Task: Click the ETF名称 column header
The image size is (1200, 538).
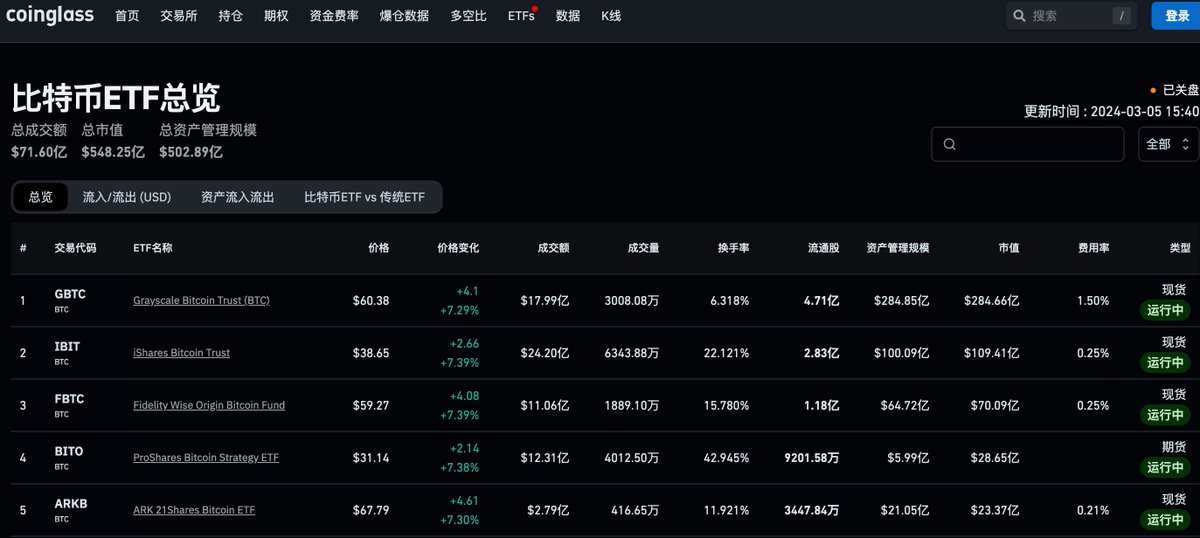Action: point(152,248)
